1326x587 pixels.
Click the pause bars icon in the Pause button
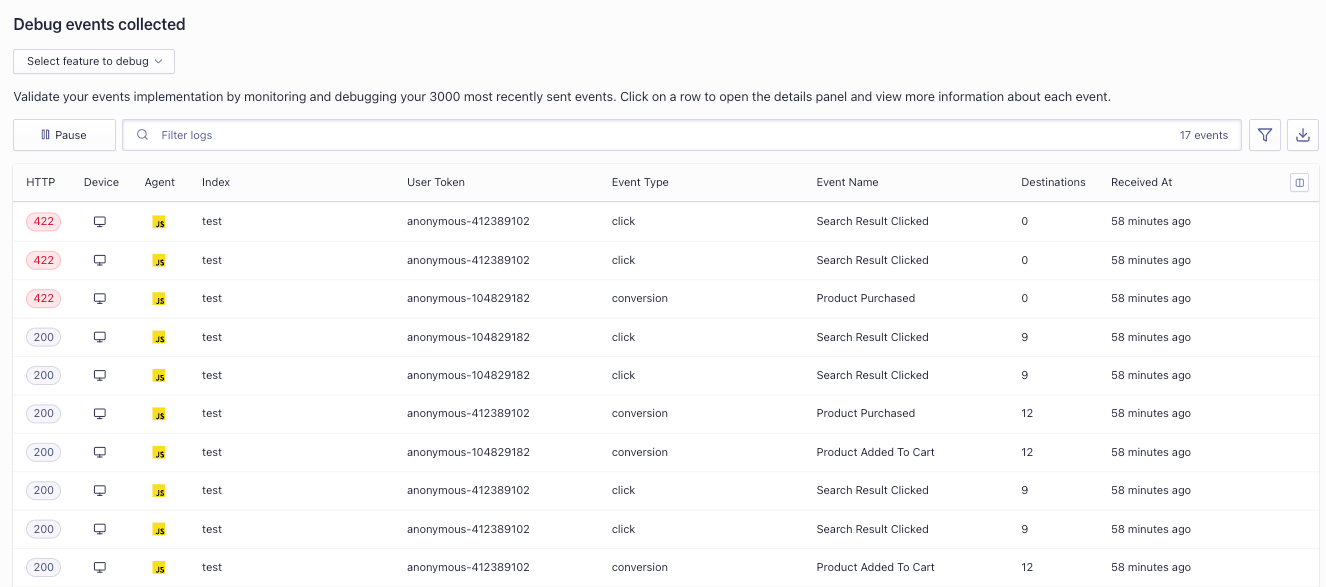44,134
